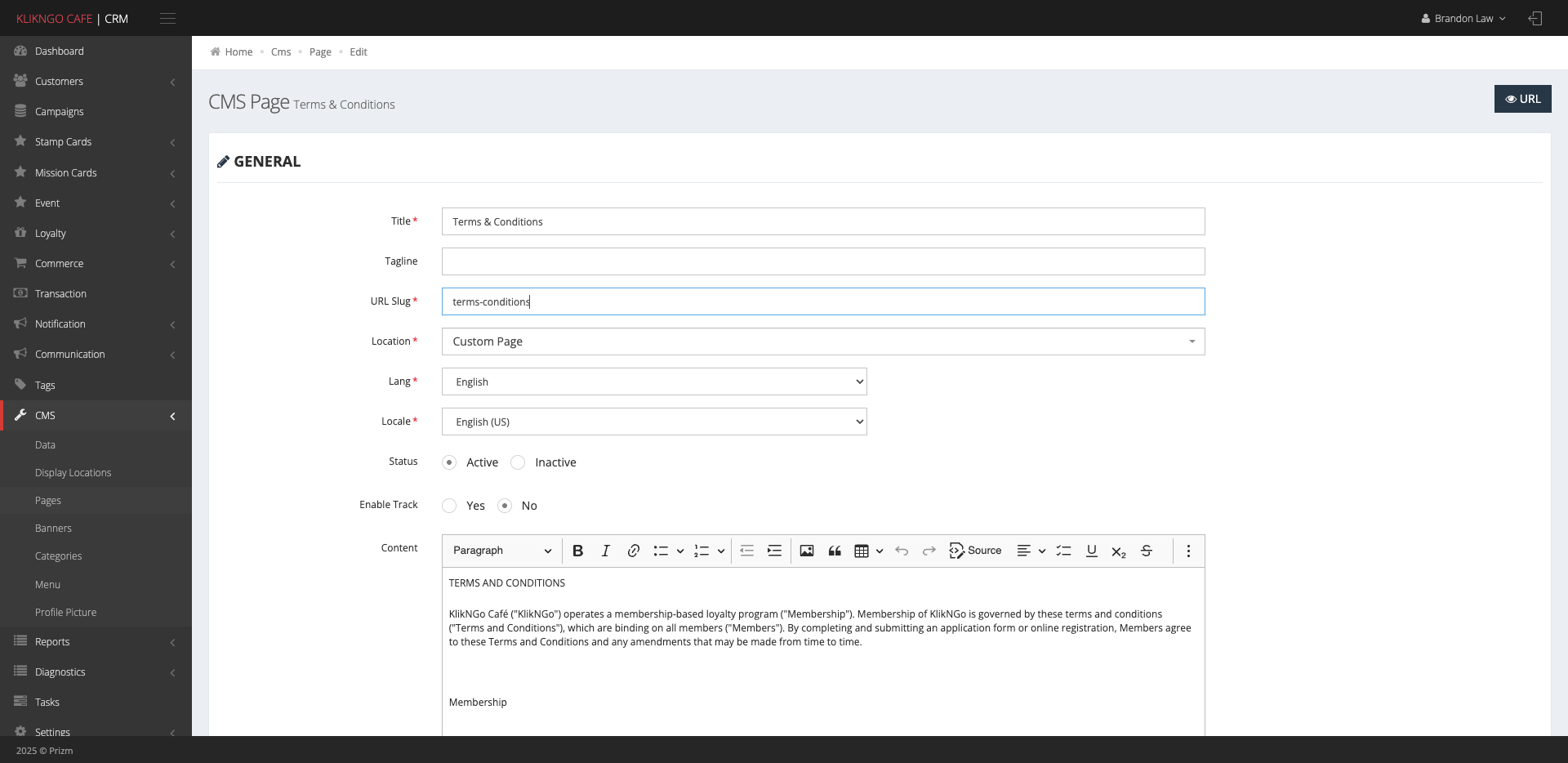Expand the Reports sidebar menu
Image resolution: width=1568 pixels, height=763 pixels.
click(x=96, y=642)
